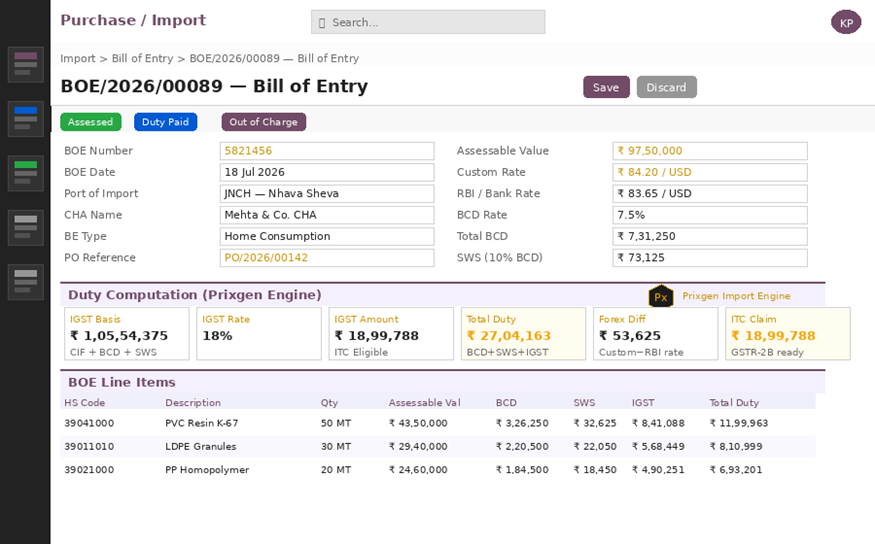Open the green-striped sidebar module icon

[x=26, y=174]
